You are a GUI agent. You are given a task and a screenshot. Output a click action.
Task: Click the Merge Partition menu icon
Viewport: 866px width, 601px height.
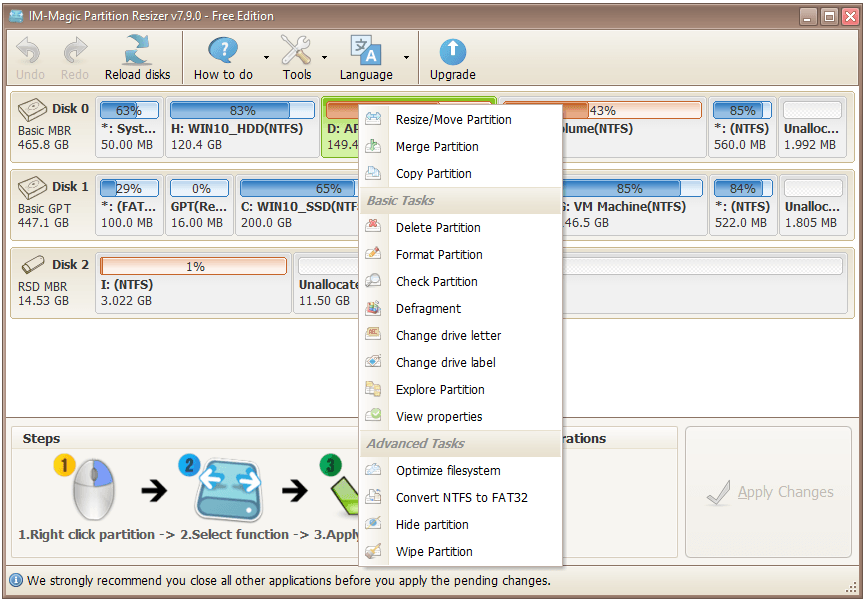point(373,146)
